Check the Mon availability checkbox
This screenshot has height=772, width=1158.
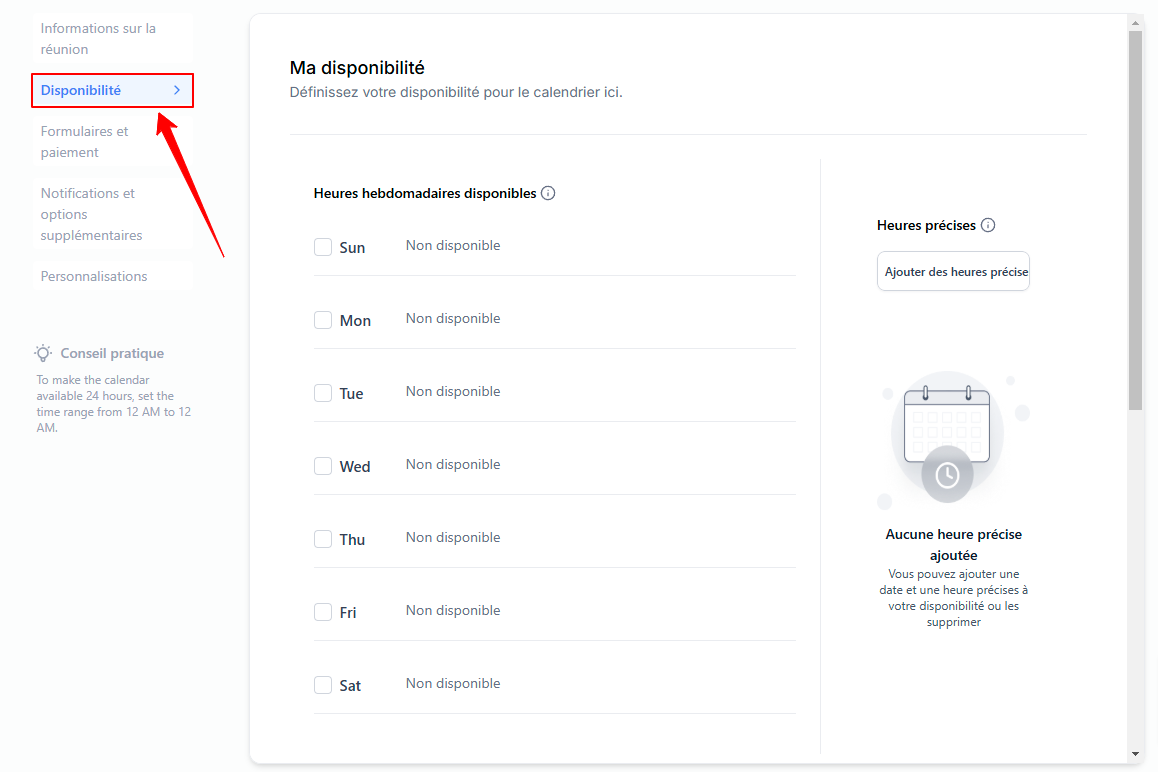coord(323,320)
